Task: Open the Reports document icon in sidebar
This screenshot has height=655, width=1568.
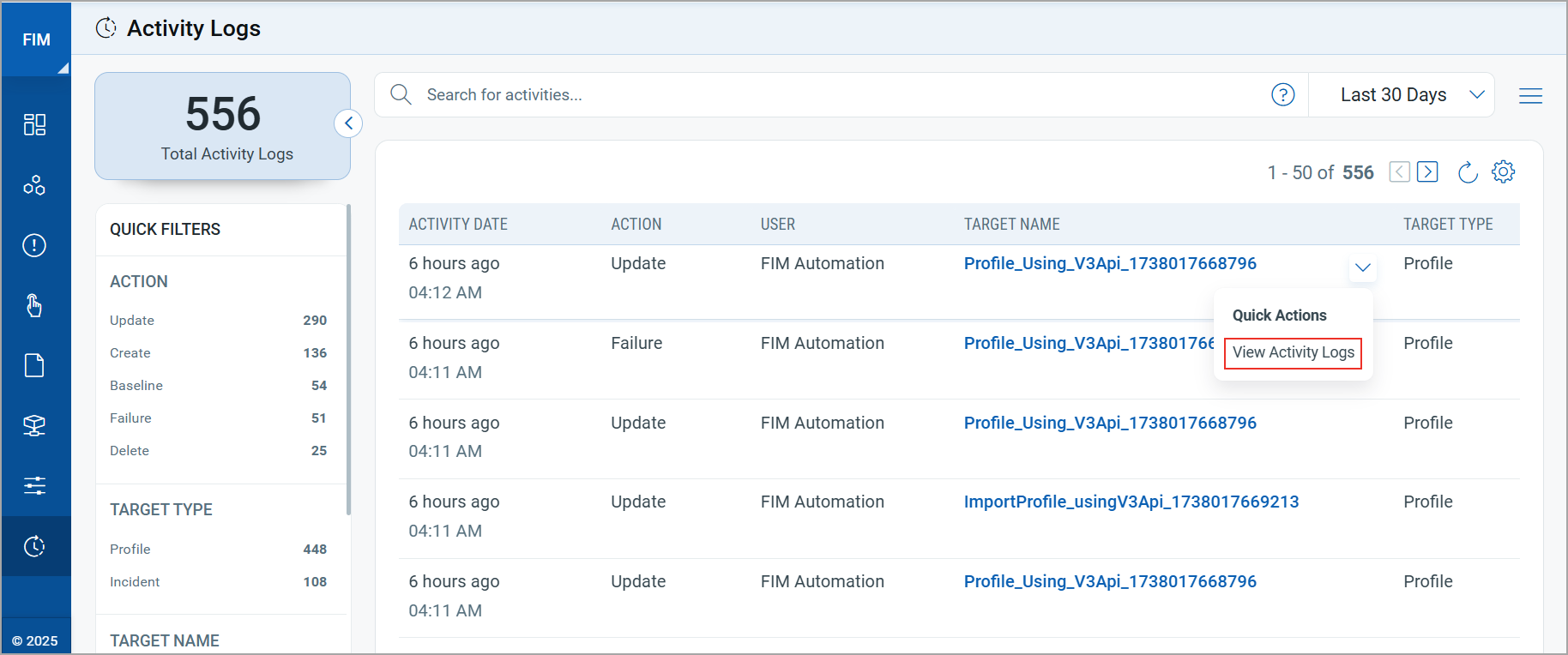Action: (34, 365)
